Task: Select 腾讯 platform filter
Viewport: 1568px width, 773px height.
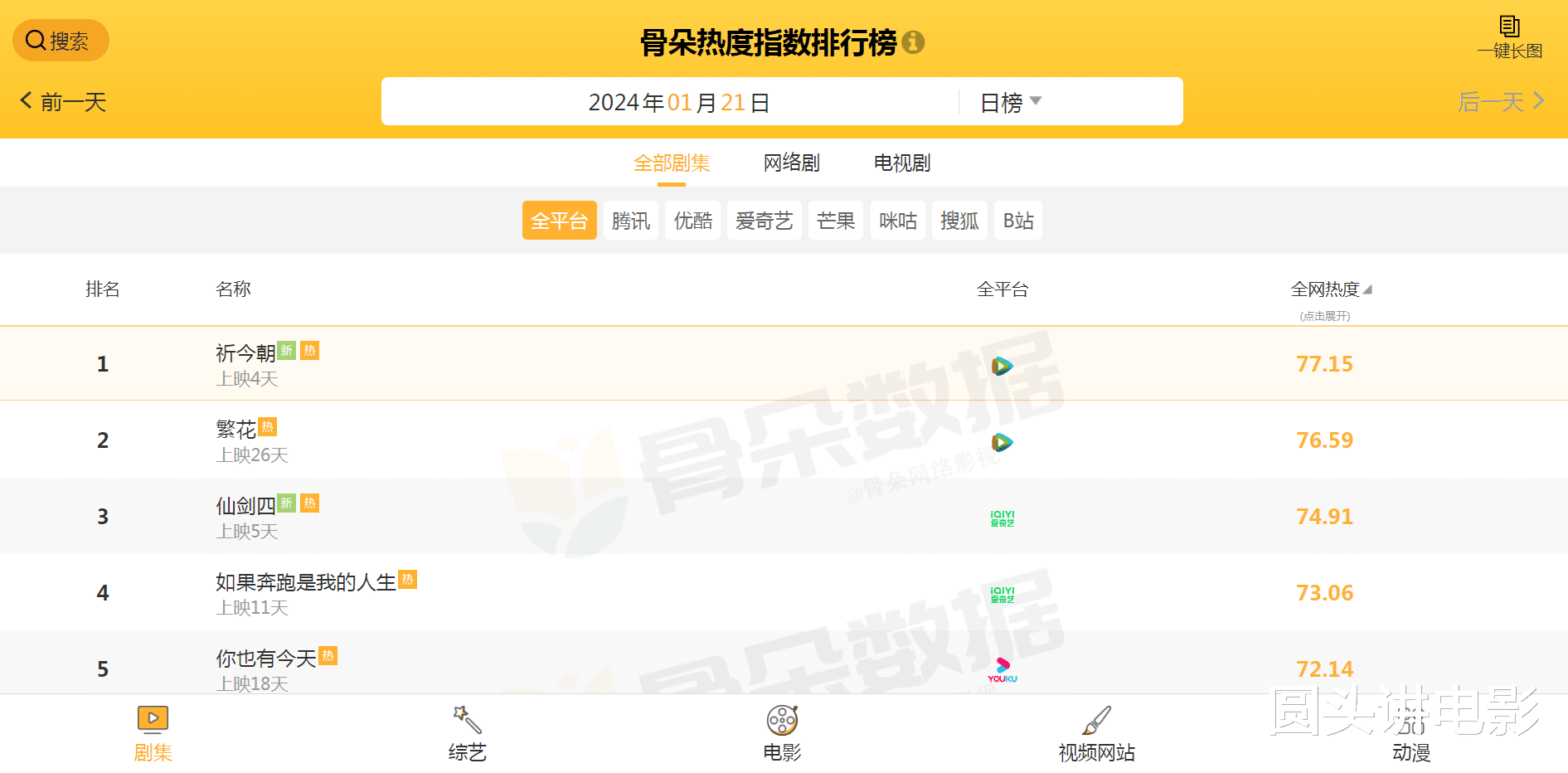Action: (x=630, y=221)
